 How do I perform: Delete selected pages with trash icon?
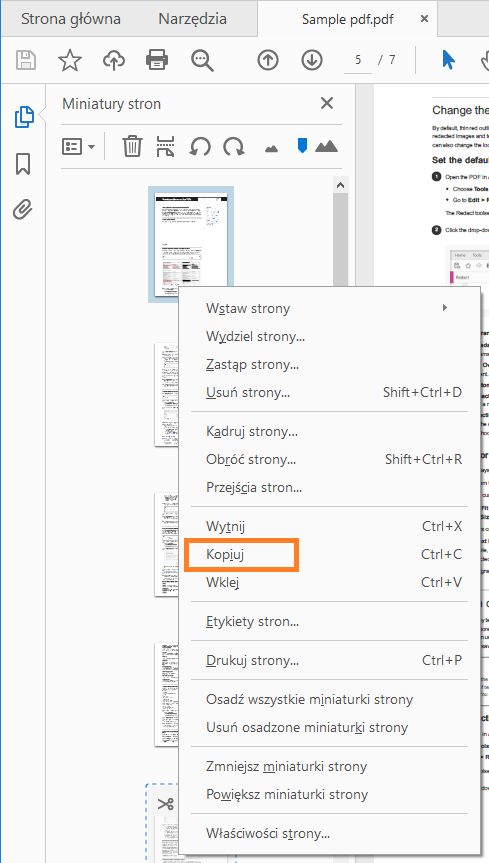pyautogui.click(x=132, y=147)
